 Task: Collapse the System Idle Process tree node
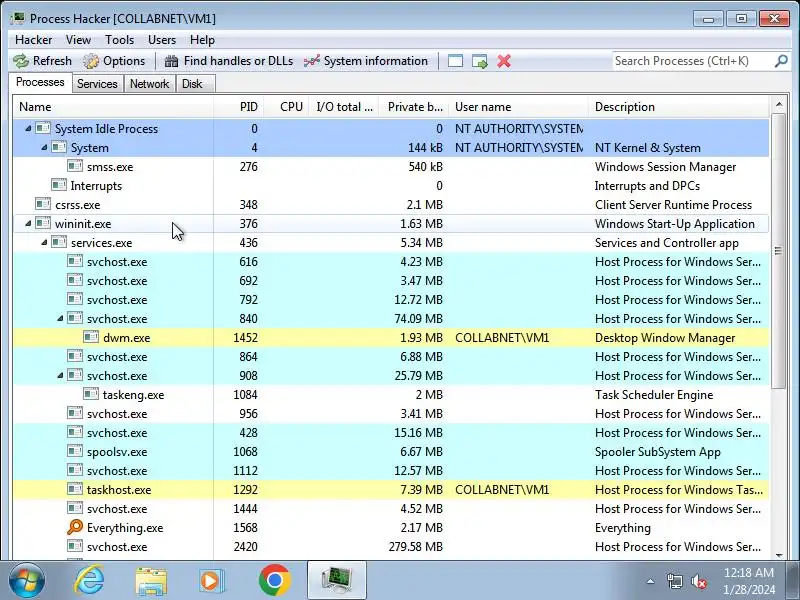(x=28, y=129)
